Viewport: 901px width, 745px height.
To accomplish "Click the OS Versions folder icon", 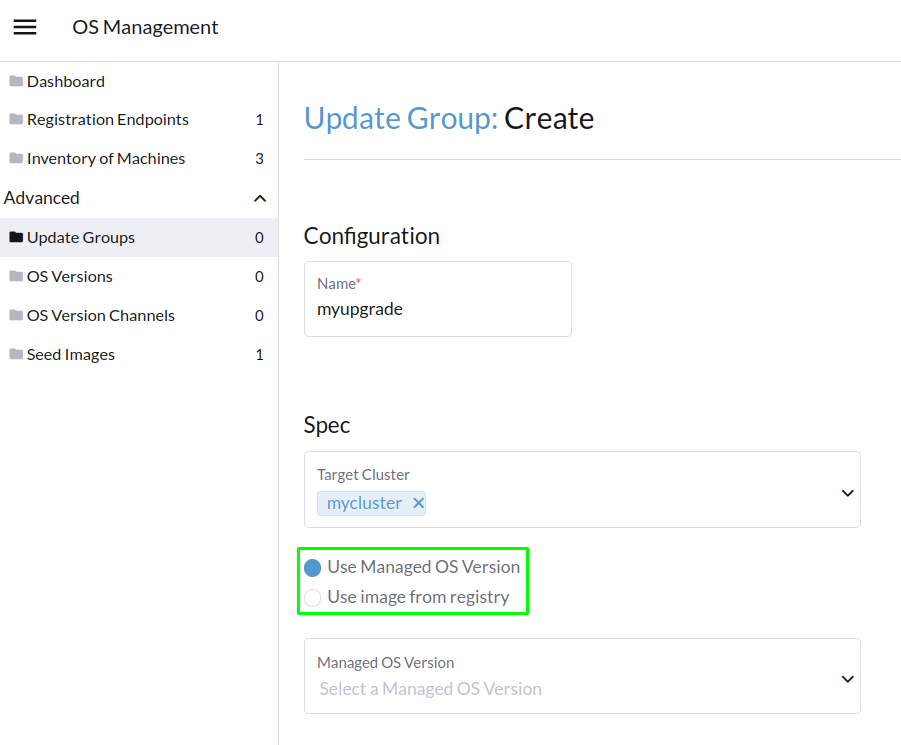I will (x=16, y=276).
